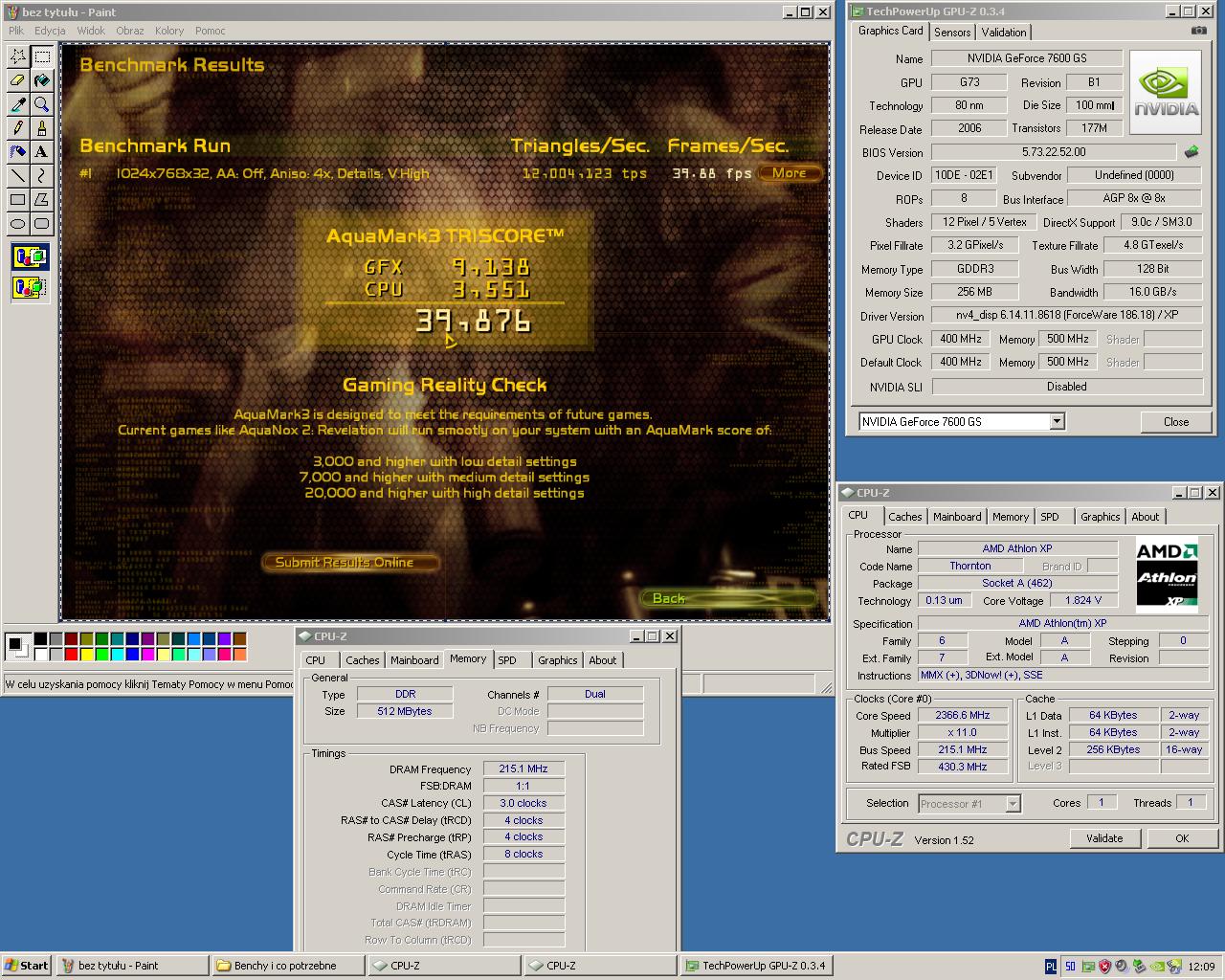Select the Rounded Rectangle tool

tap(41, 224)
